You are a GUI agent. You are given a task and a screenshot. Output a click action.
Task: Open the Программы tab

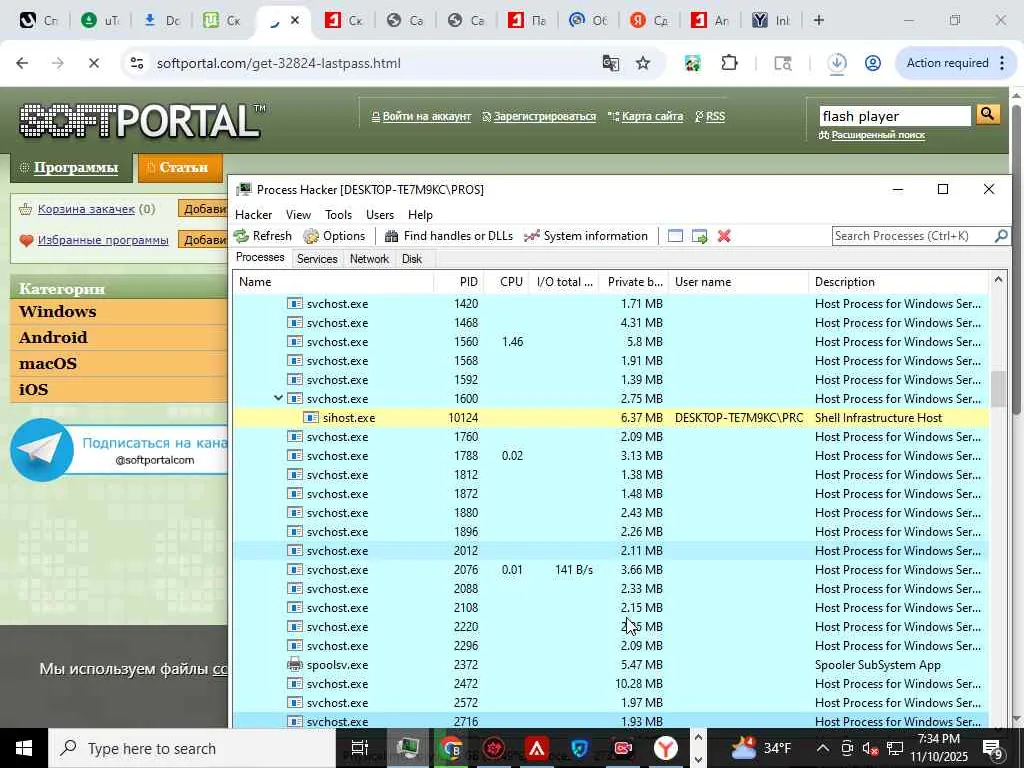click(71, 167)
